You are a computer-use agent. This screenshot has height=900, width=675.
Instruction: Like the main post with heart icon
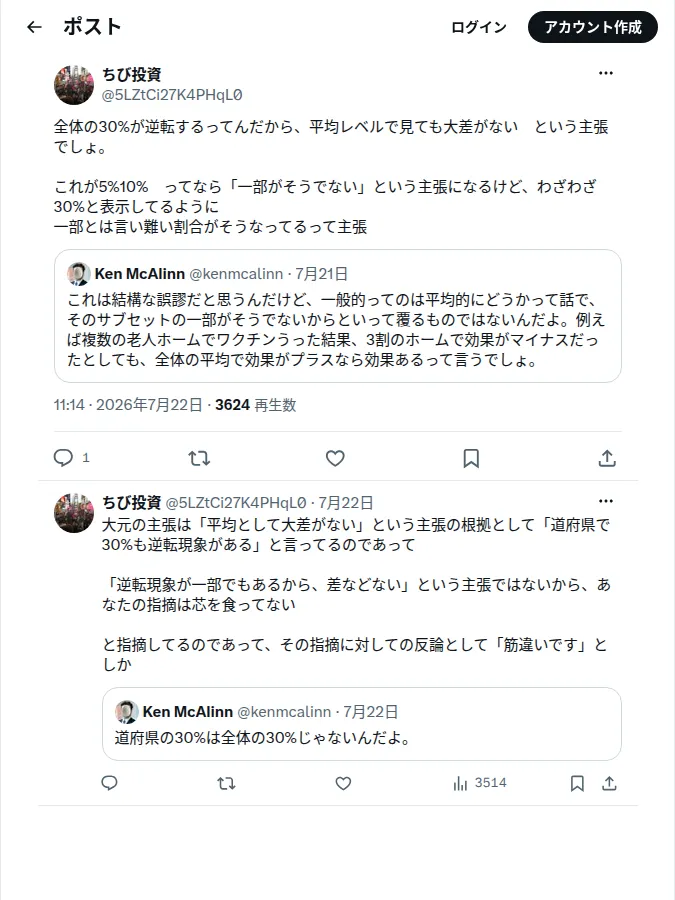click(x=335, y=458)
